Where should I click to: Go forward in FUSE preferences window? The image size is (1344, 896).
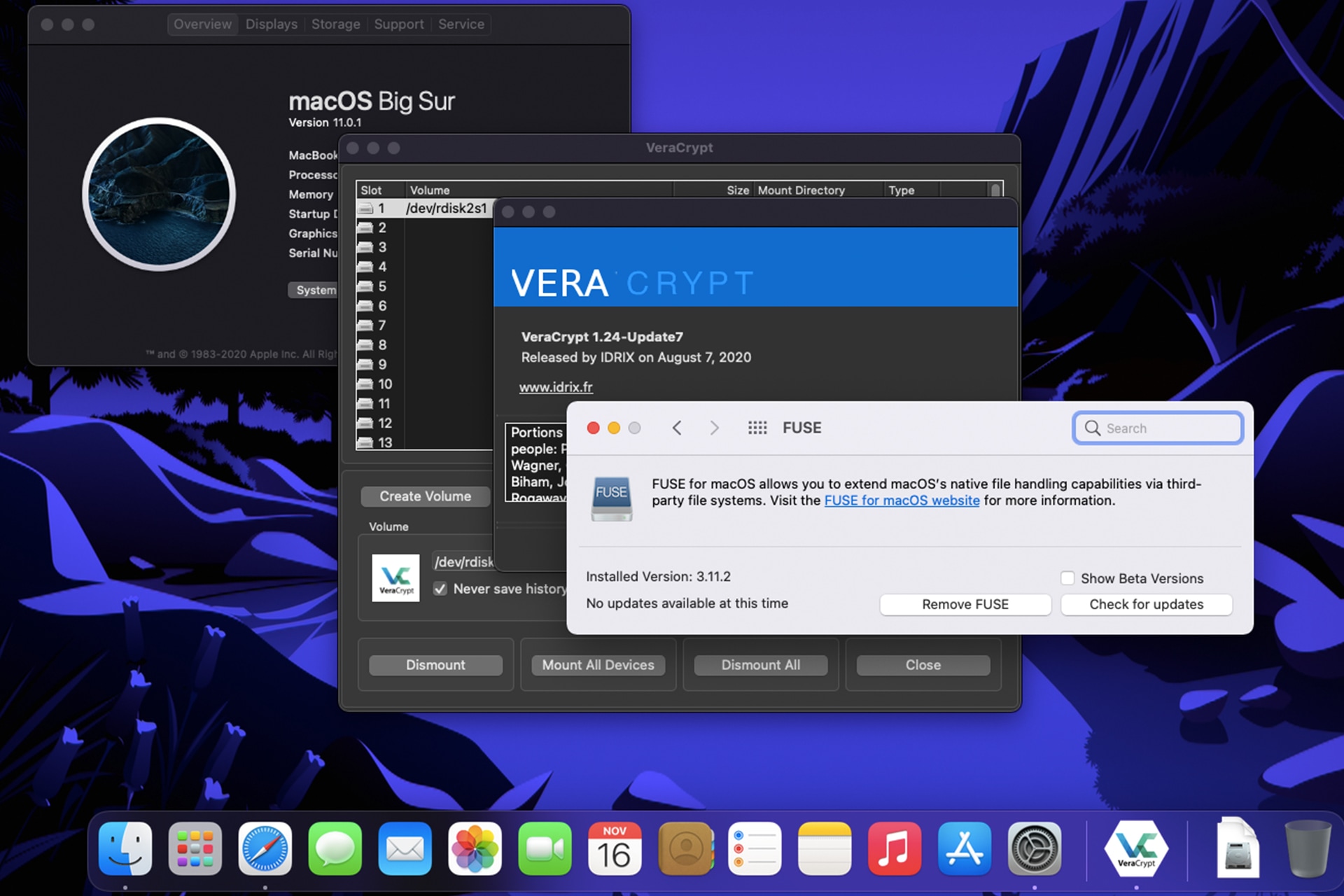tap(714, 428)
